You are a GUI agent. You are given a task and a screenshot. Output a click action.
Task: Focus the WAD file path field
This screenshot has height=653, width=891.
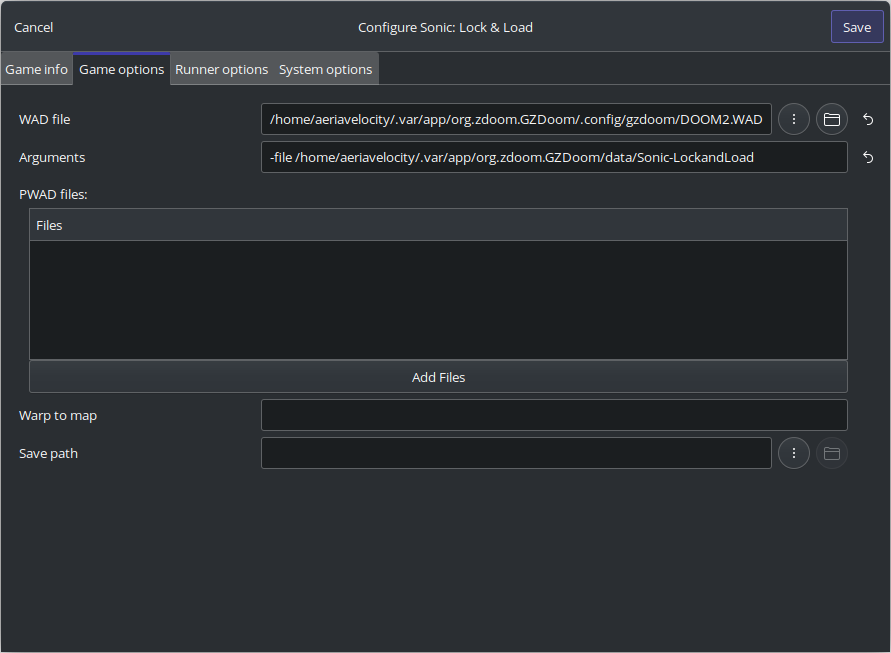click(x=516, y=119)
